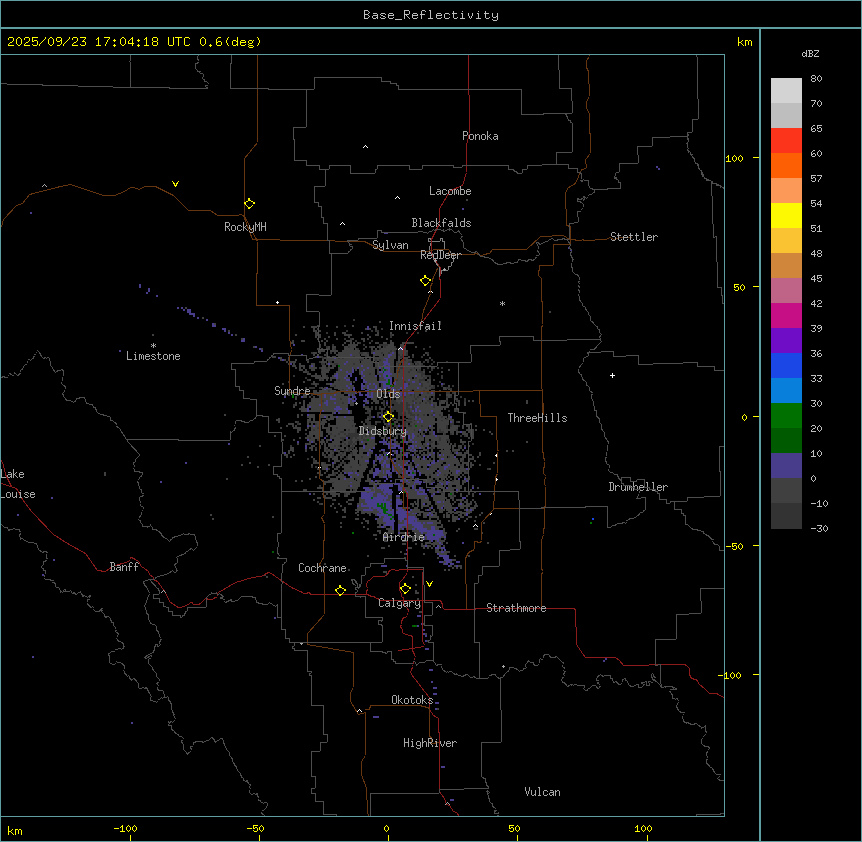Screen dimensions: 862x842
Task: Click the Banff label on the map
Action: click(x=124, y=567)
